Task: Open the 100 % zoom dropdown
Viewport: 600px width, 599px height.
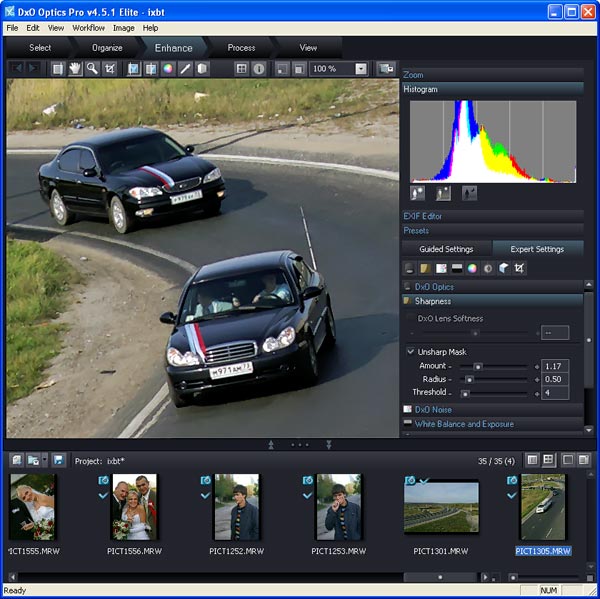Action: tap(361, 69)
